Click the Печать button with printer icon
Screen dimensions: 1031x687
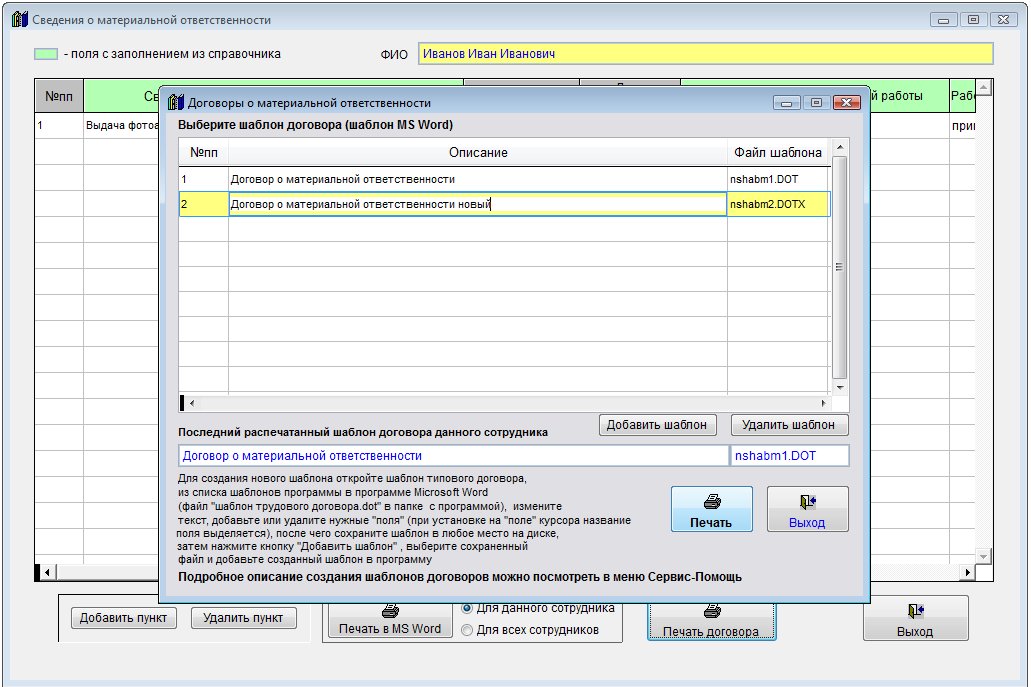coord(711,509)
